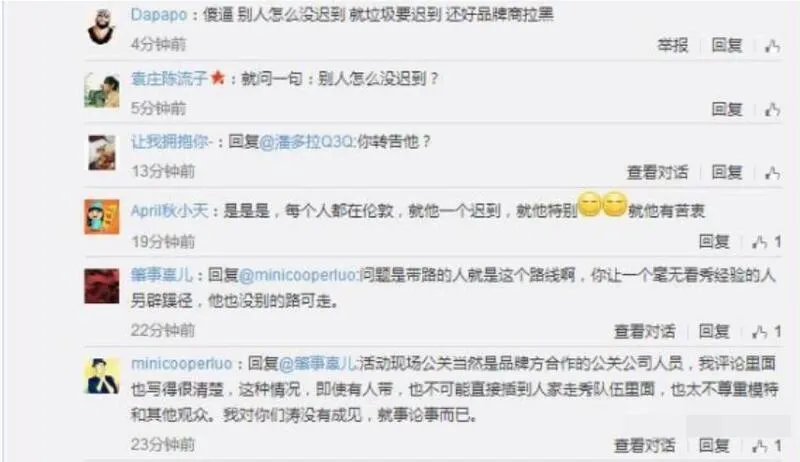Open Dapapo's avatar profile picture

(x=101, y=27)
